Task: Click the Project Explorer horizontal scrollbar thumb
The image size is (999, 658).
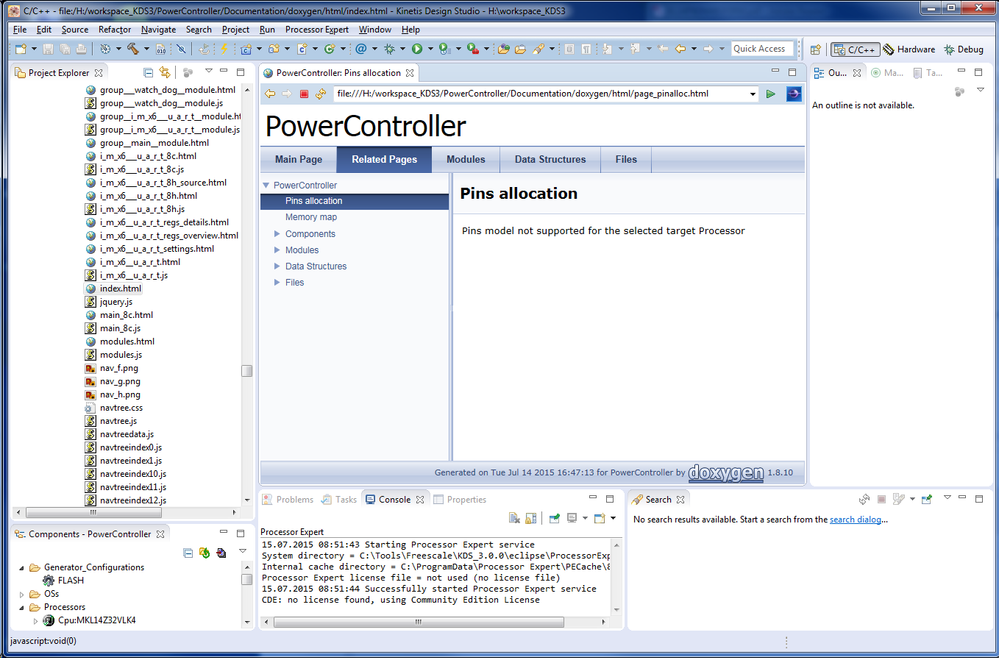Action: 93,511
